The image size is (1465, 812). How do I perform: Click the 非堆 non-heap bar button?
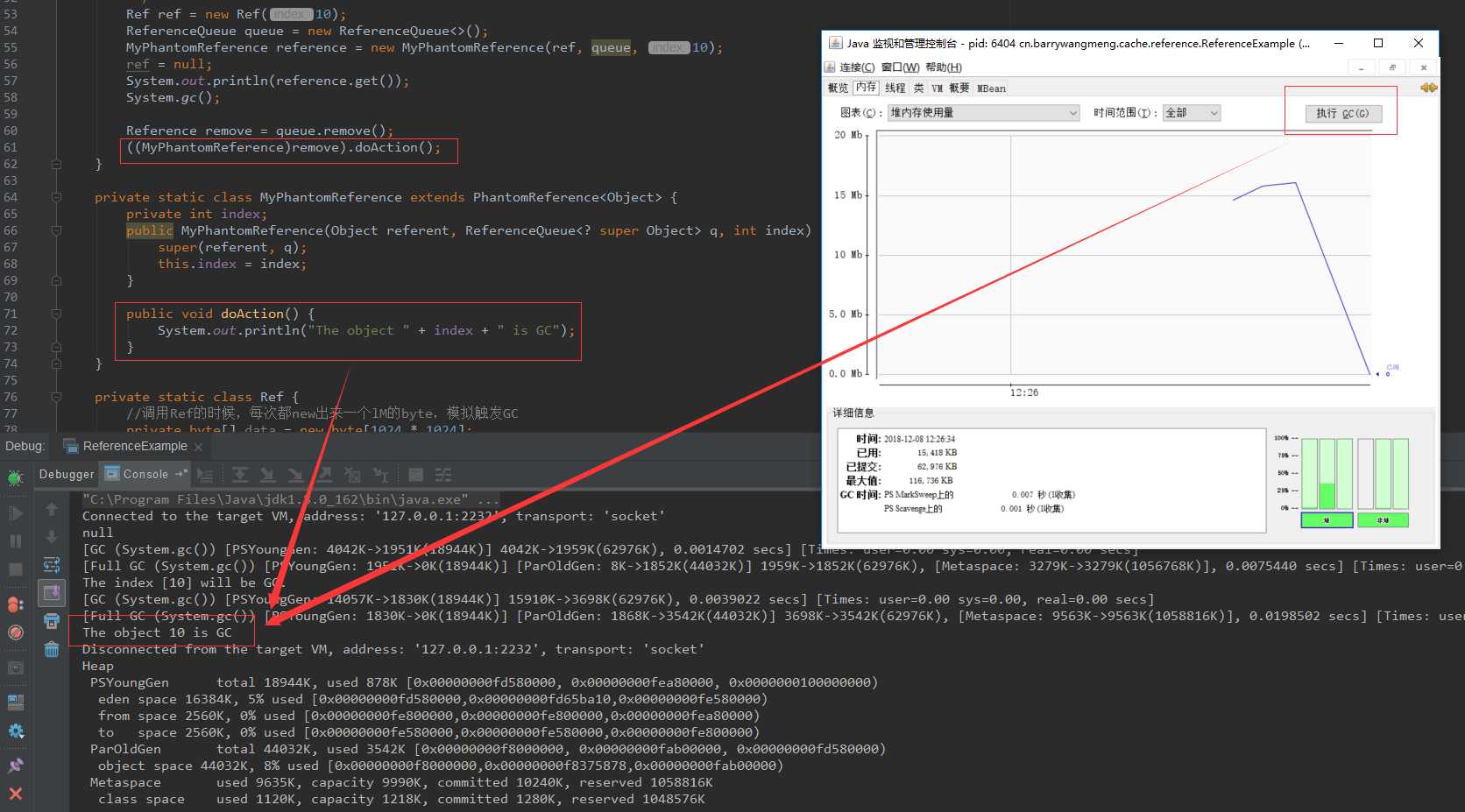coord(1383,520)
